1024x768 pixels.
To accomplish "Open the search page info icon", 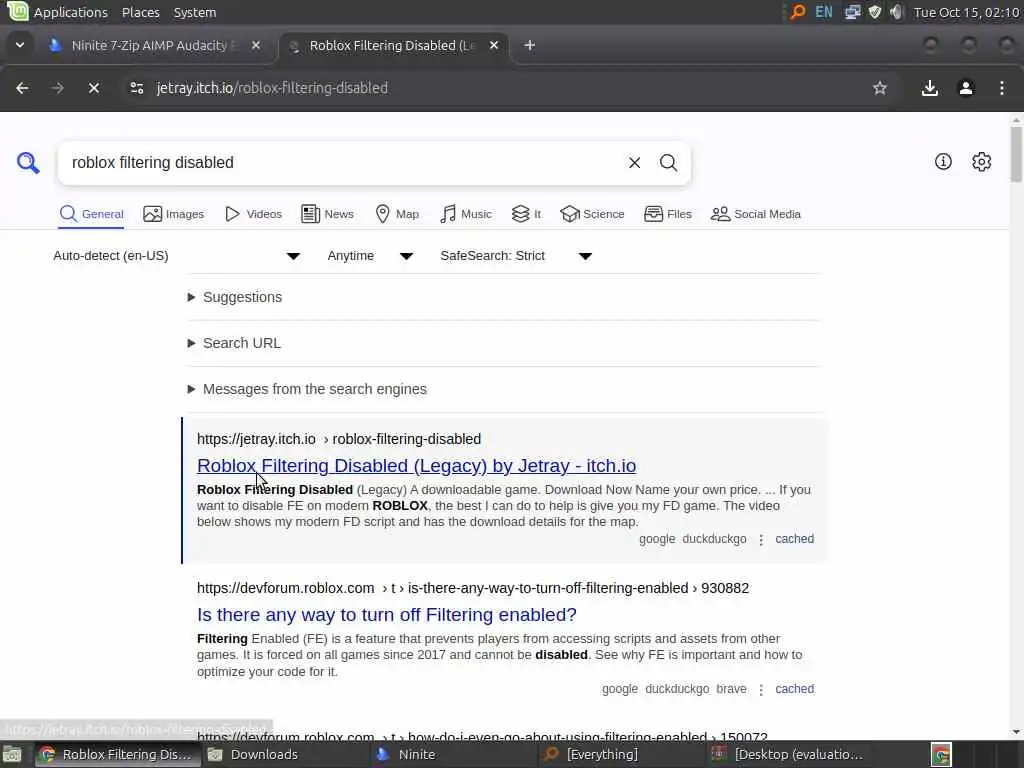I will coord(943,162).
